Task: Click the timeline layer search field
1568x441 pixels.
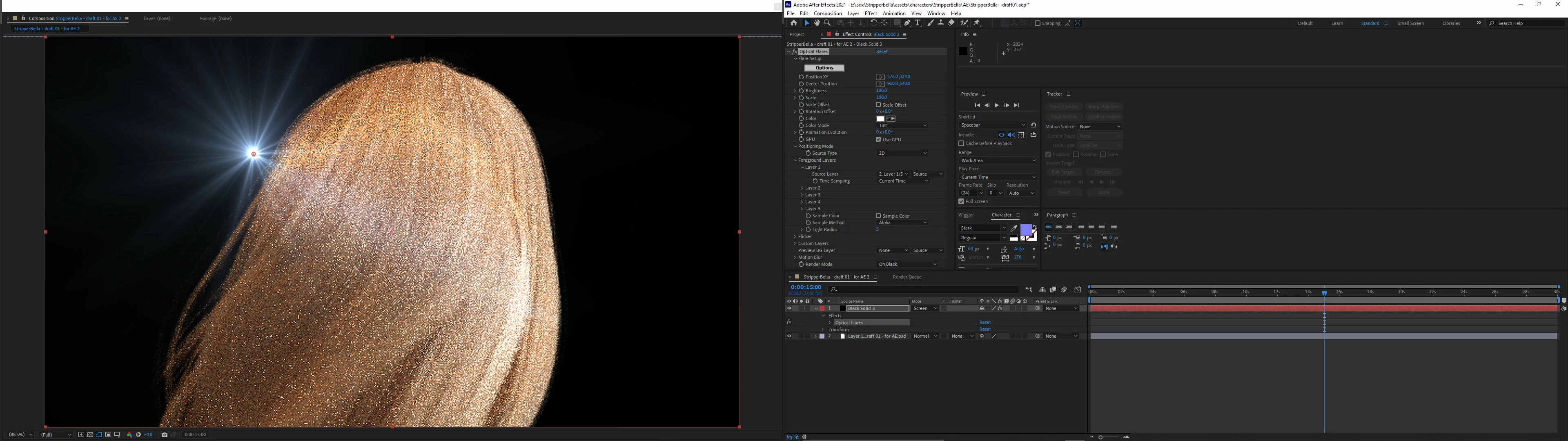Action: tap(925, 290)
